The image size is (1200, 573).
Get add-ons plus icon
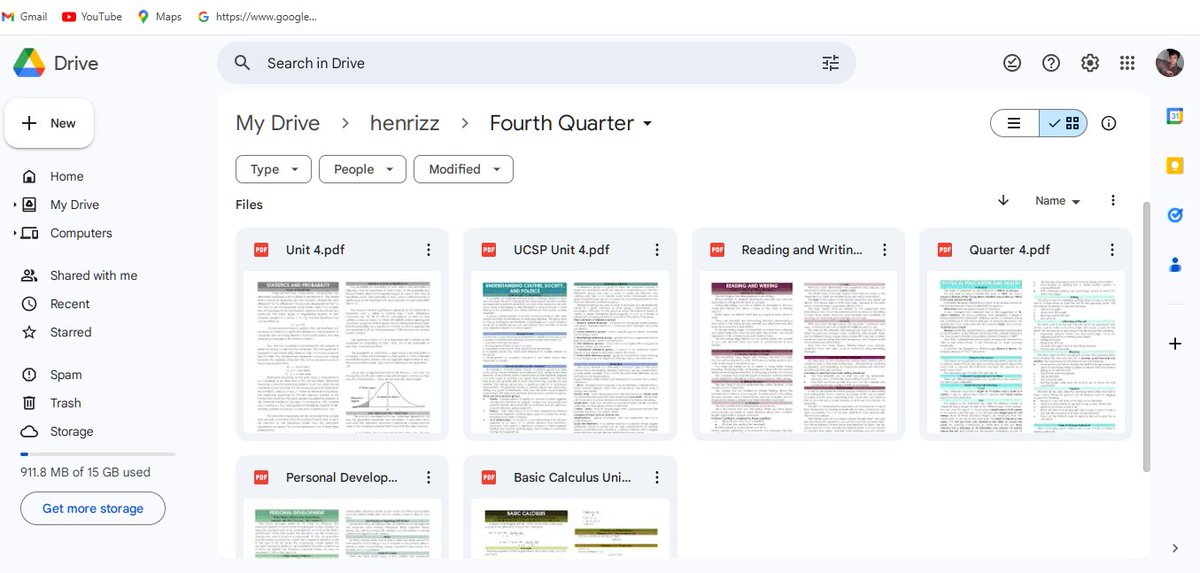click(1175, 344)
